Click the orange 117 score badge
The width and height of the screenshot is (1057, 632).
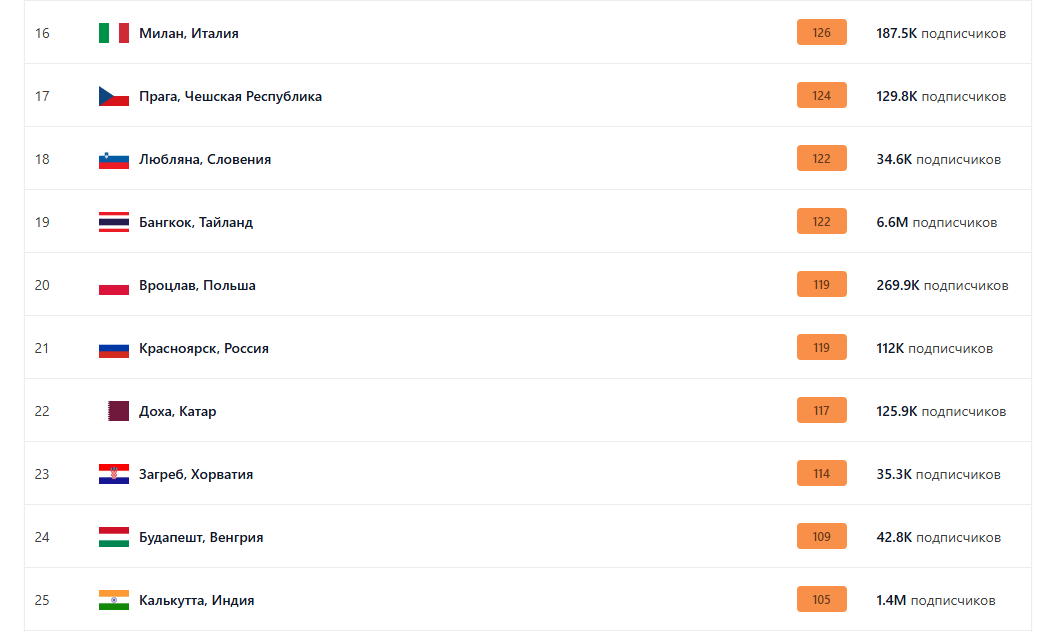pyautogui.click(x=822, y=411)
